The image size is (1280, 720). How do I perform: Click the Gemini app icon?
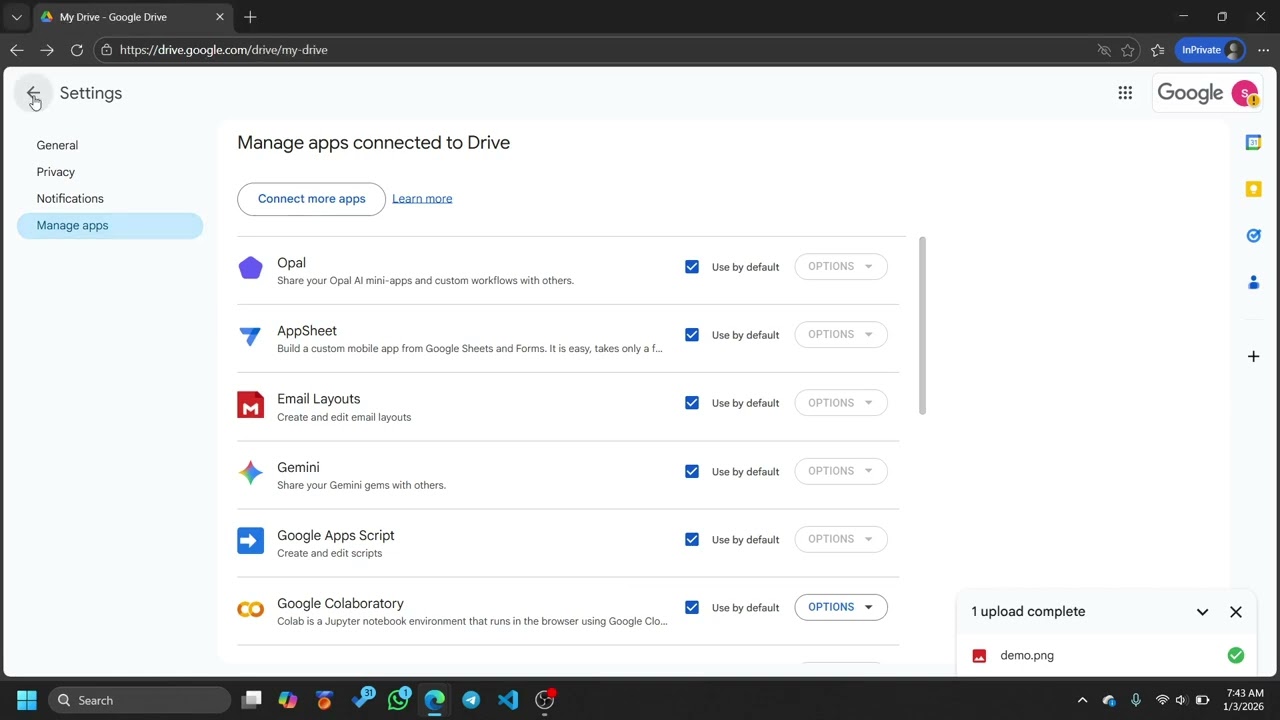coord(250,473)
